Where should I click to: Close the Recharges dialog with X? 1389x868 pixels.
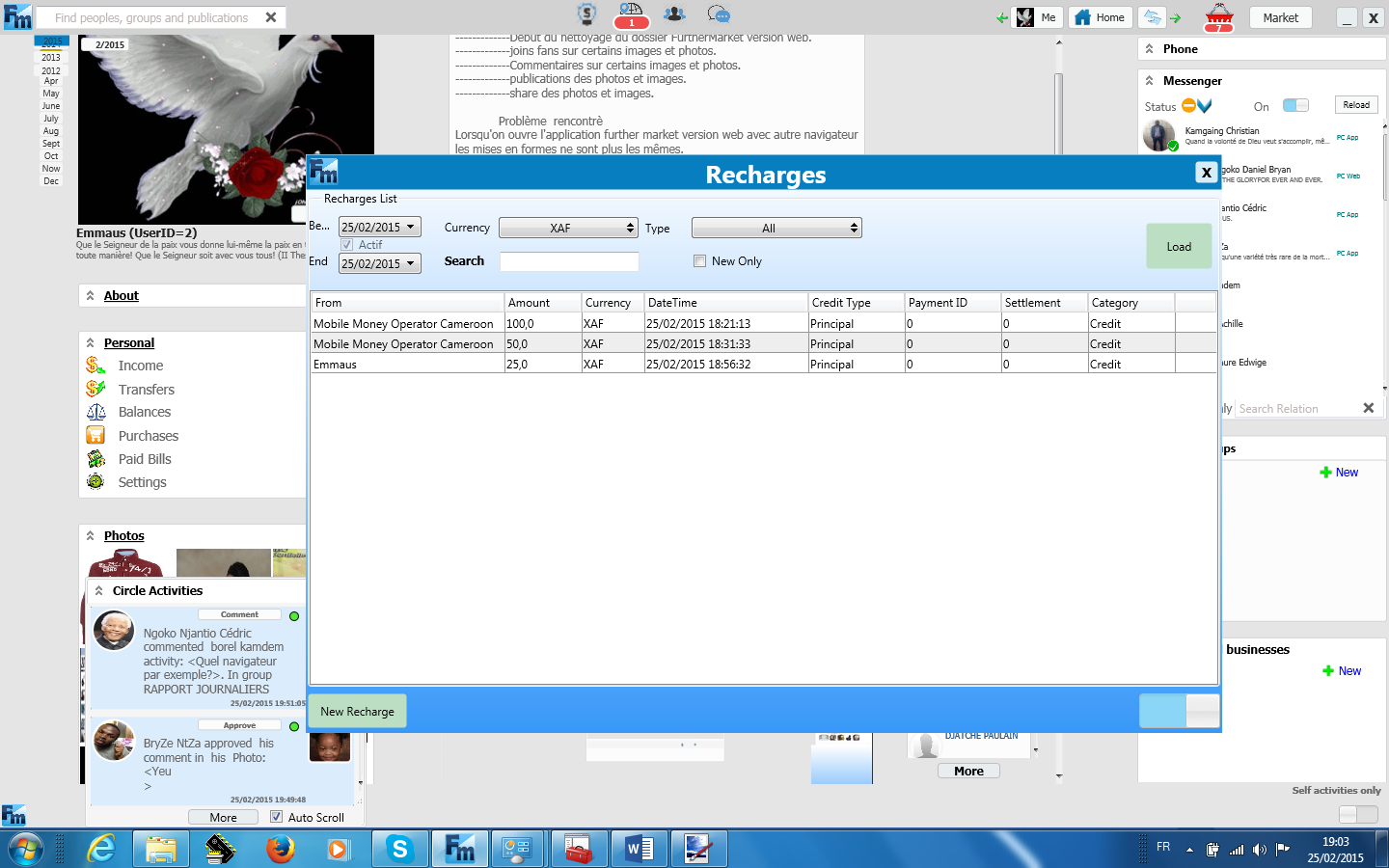(1206, 172)
